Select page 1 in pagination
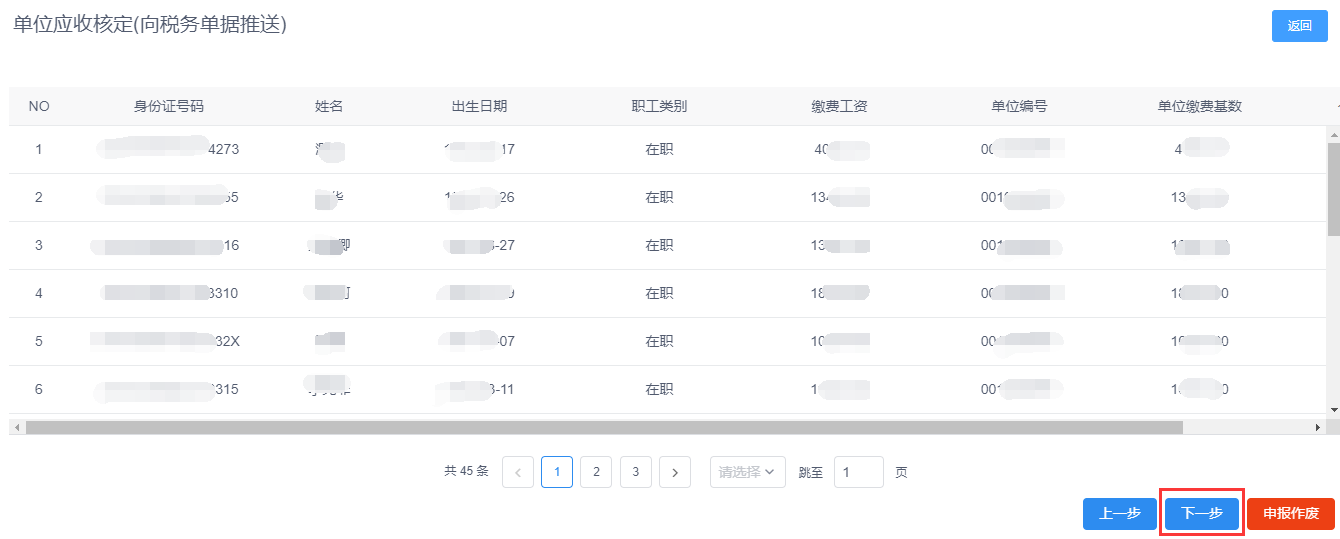1340x539 pixels. tap(557, 472)
